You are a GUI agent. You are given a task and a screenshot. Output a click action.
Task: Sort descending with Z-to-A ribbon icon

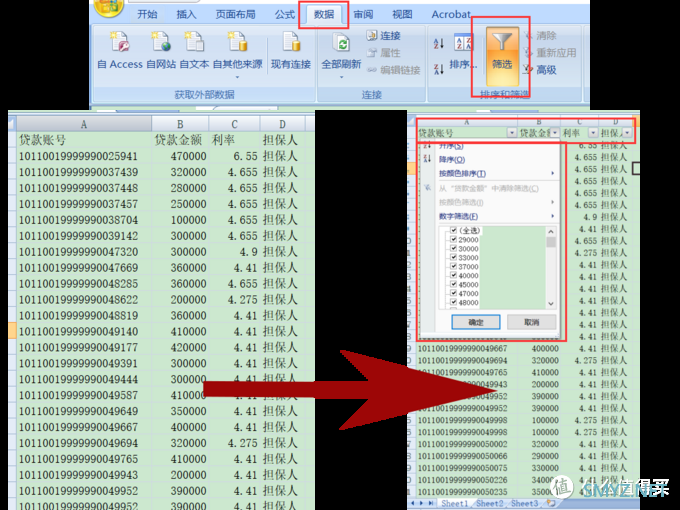point(438,69)
